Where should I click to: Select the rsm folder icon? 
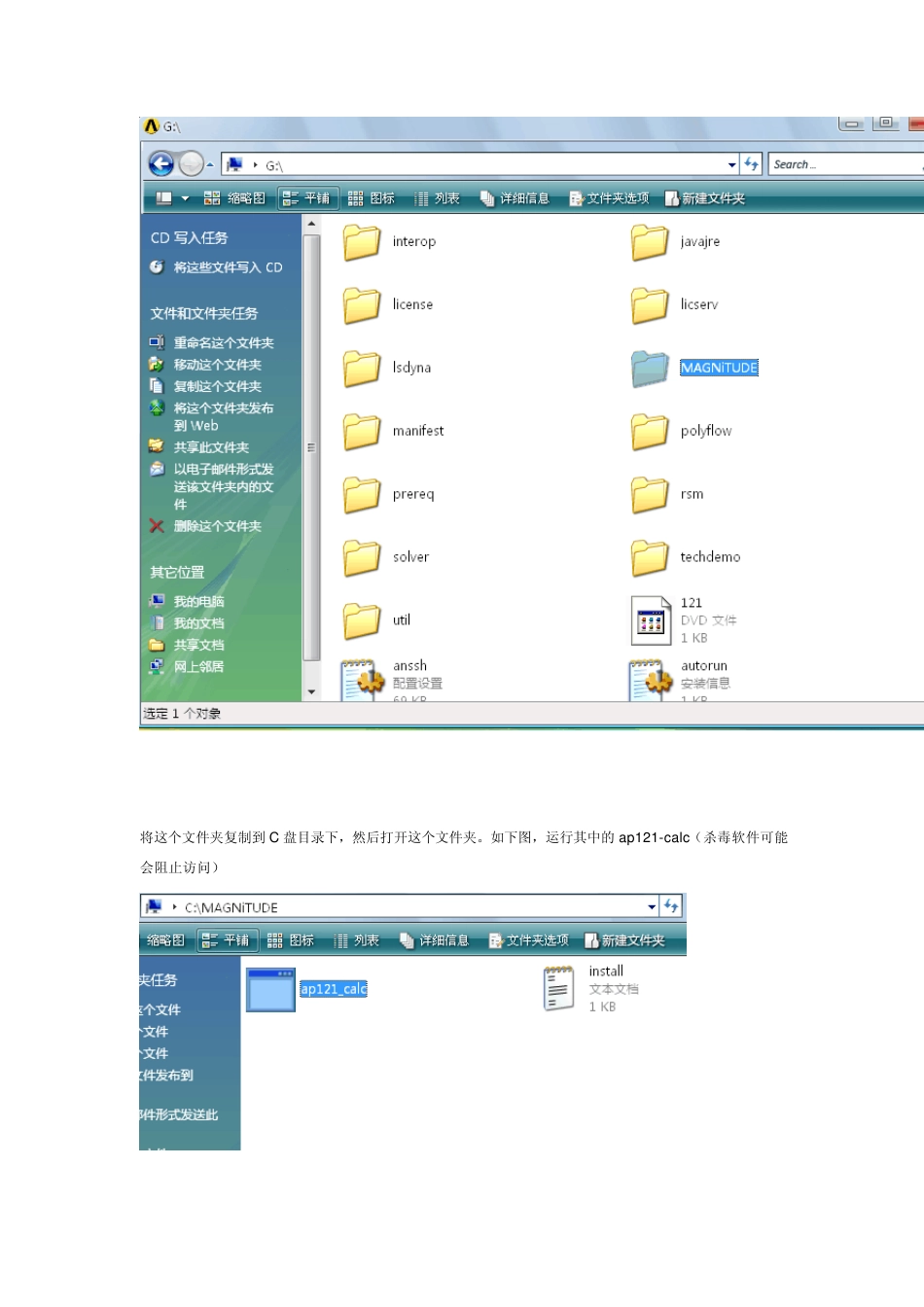point(650,495)
